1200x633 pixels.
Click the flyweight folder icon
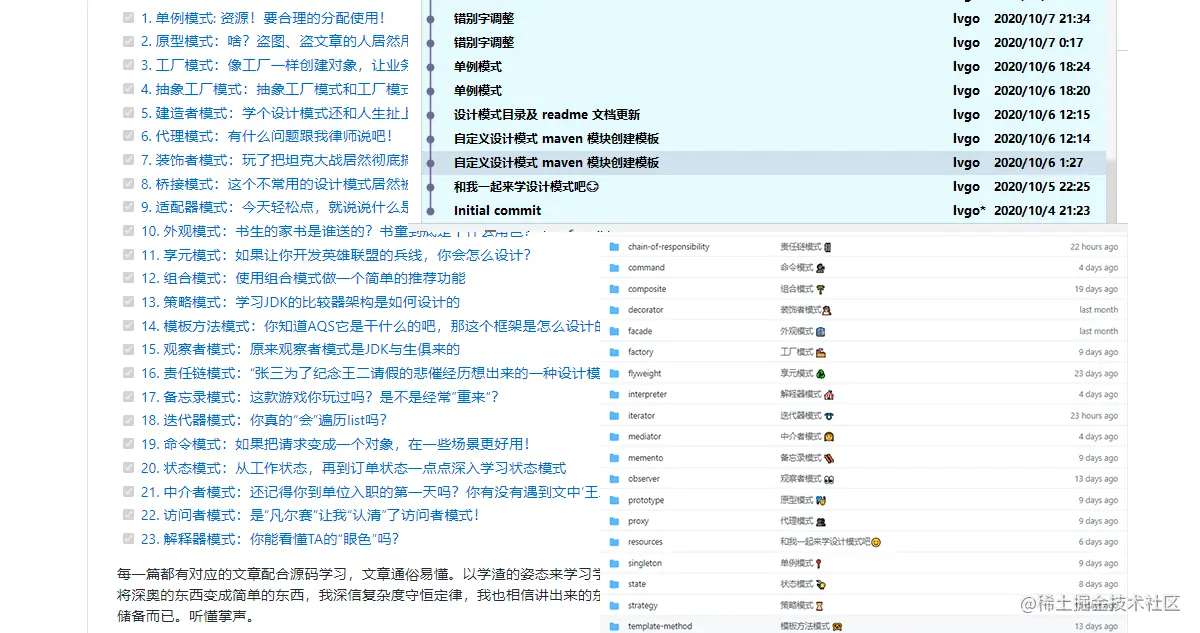[617, 372]
